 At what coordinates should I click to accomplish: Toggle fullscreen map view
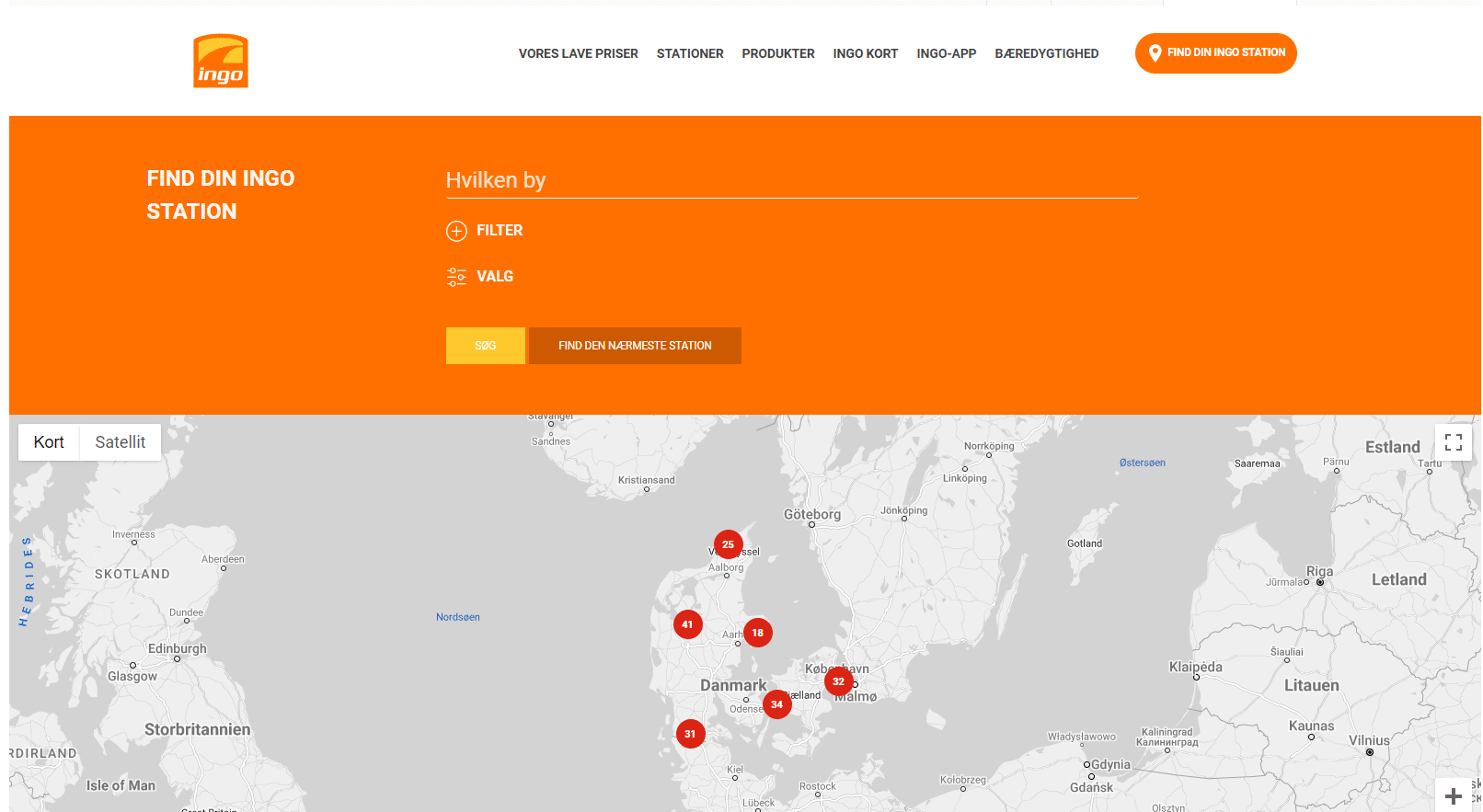pos(1454,442)
